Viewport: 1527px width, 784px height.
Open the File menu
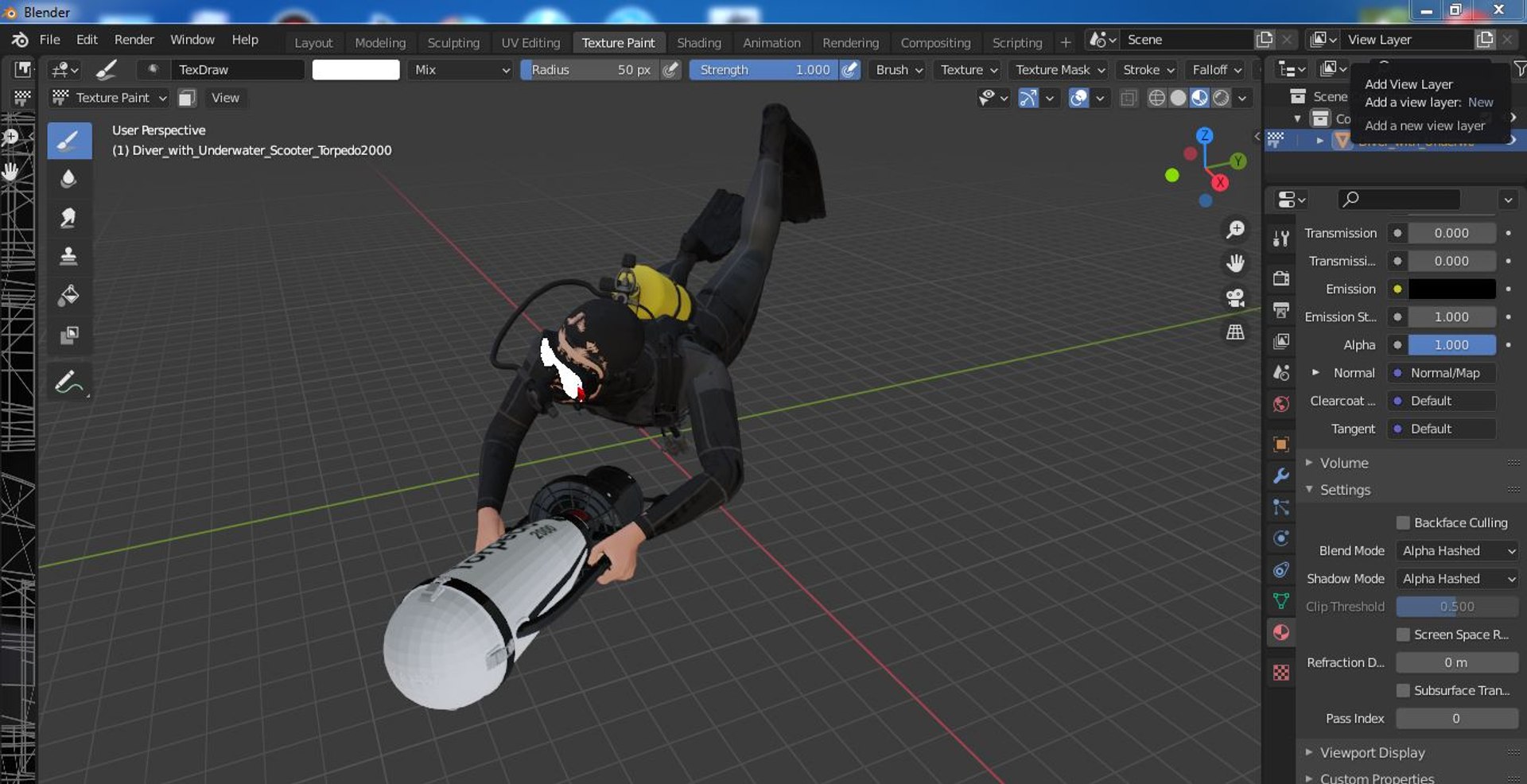[x=49, y=40]
